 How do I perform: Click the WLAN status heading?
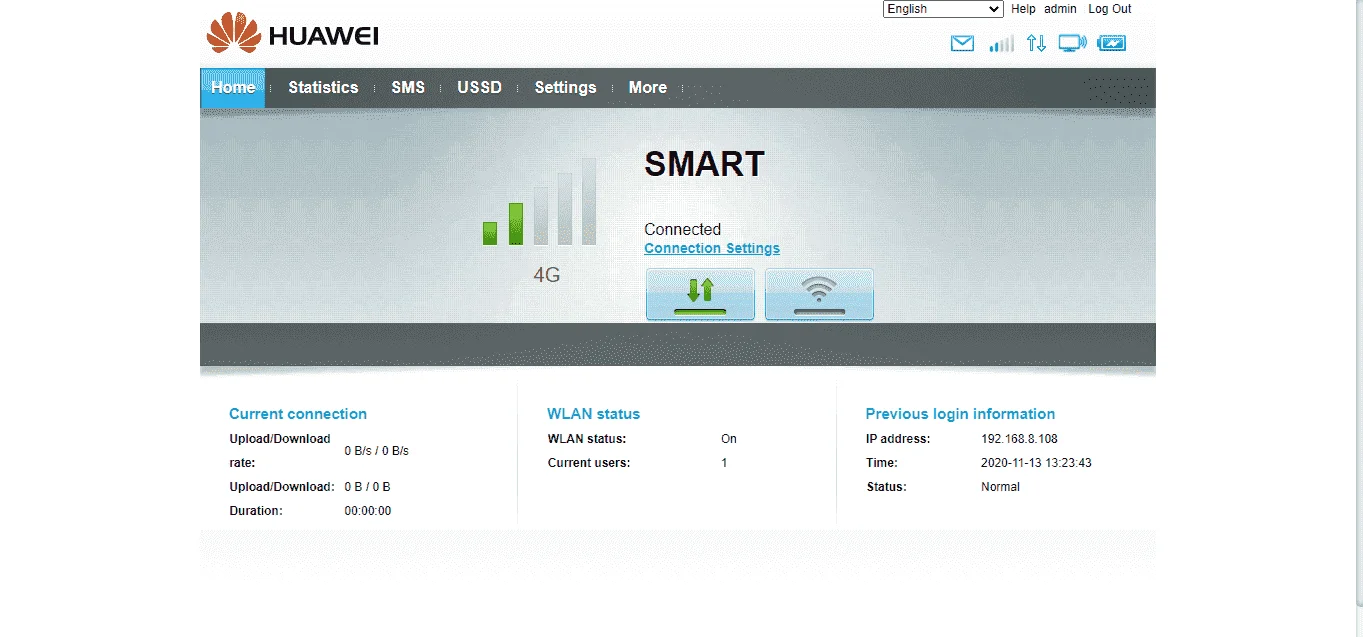594,414
